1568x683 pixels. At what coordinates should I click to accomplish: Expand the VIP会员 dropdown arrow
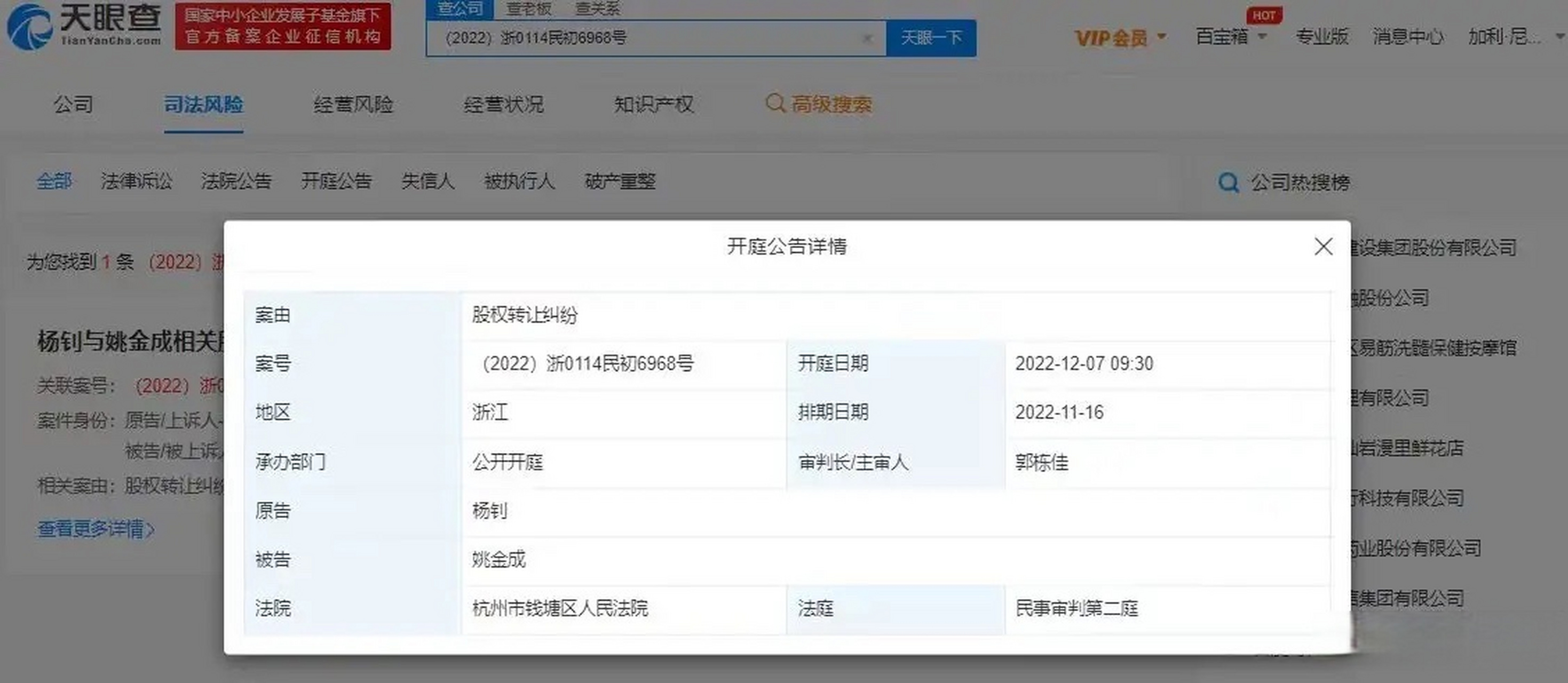pos(1161,37)
